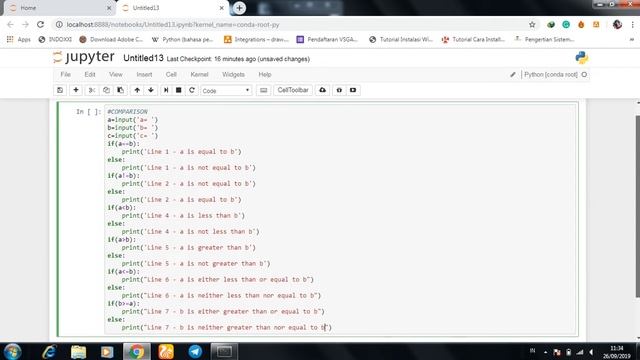Open the View menu
The image size is (640, 360).
pyautogui.click(x=116, y=75)
